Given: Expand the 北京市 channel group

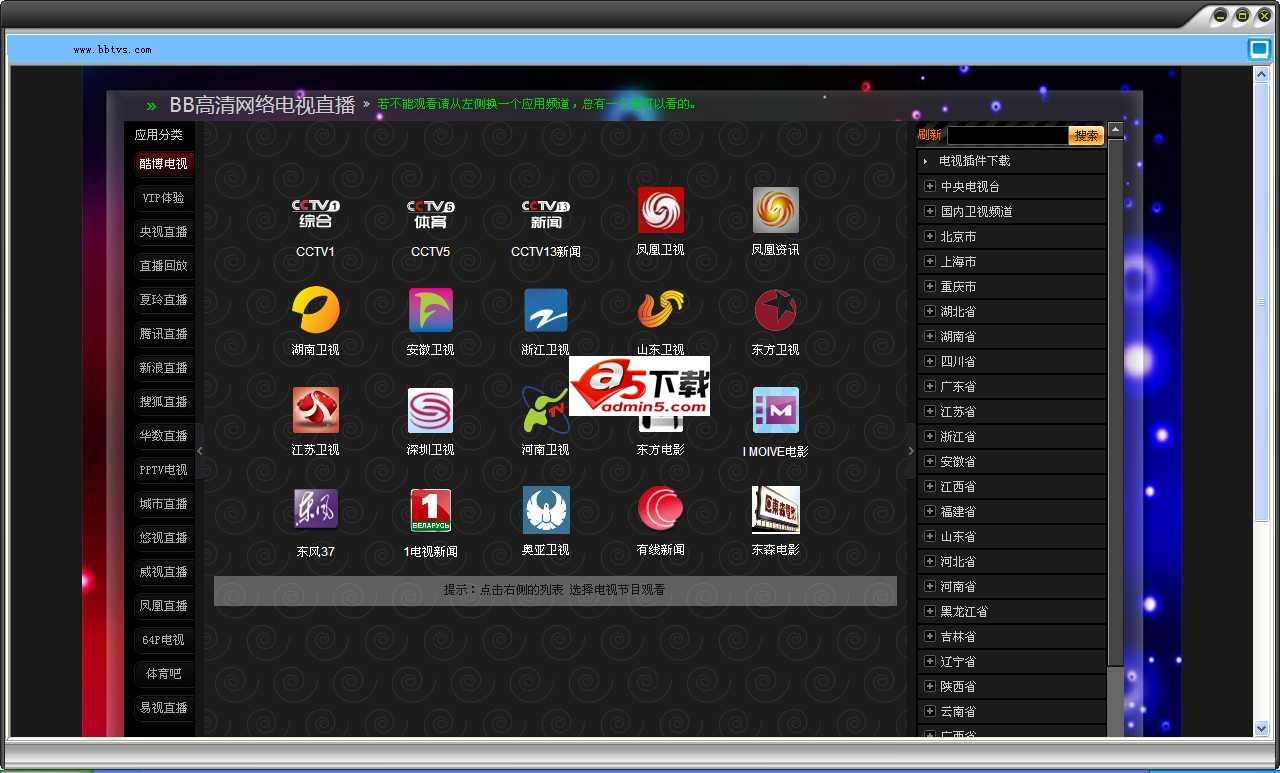Looking at the screenshot, I should (930, 236).
